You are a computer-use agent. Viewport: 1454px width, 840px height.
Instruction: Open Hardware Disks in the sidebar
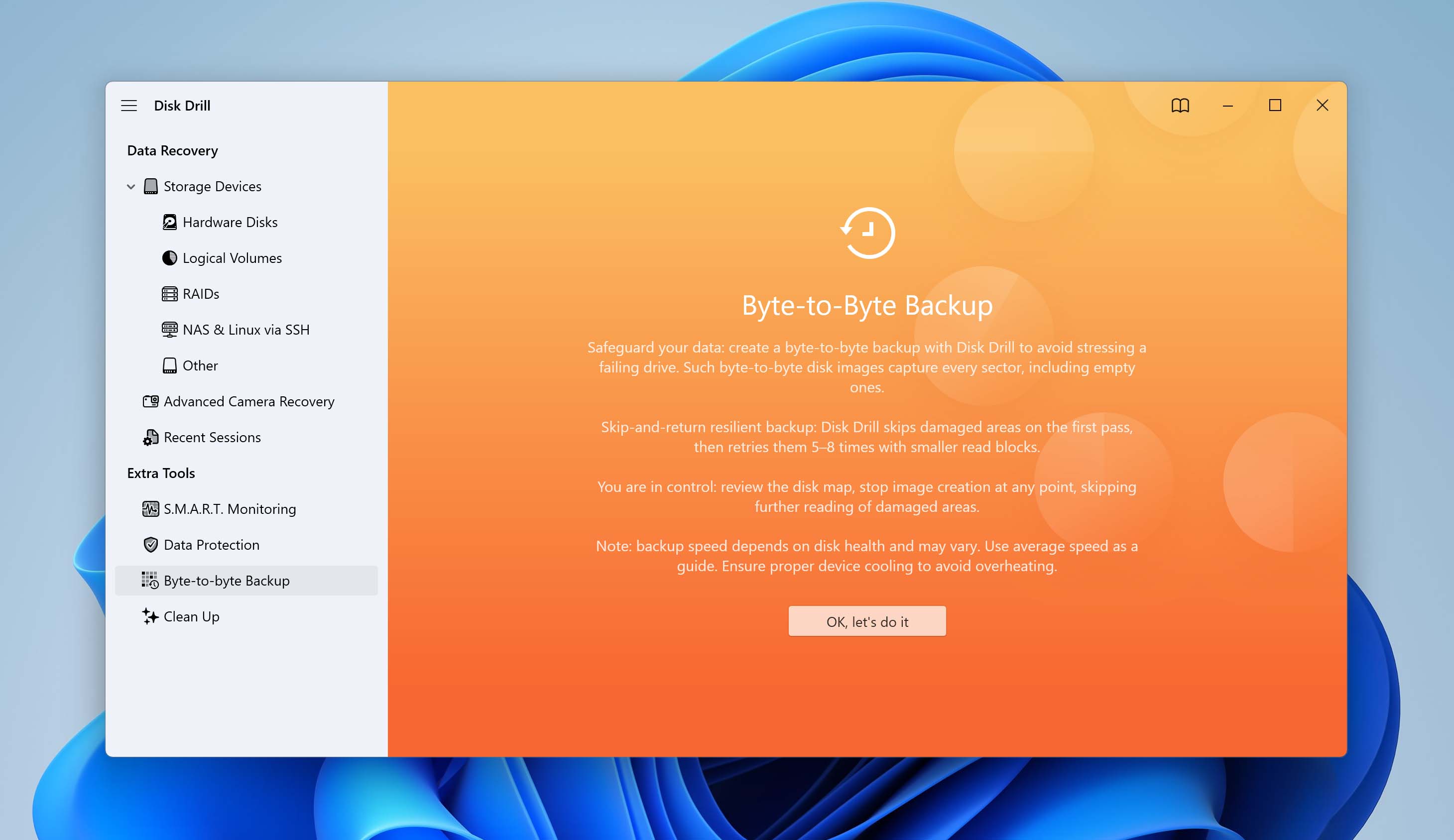click(x=230, y=222)
